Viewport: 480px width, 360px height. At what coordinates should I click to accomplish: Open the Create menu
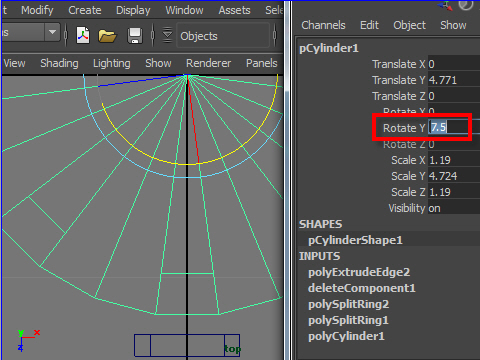pos(85,10)
